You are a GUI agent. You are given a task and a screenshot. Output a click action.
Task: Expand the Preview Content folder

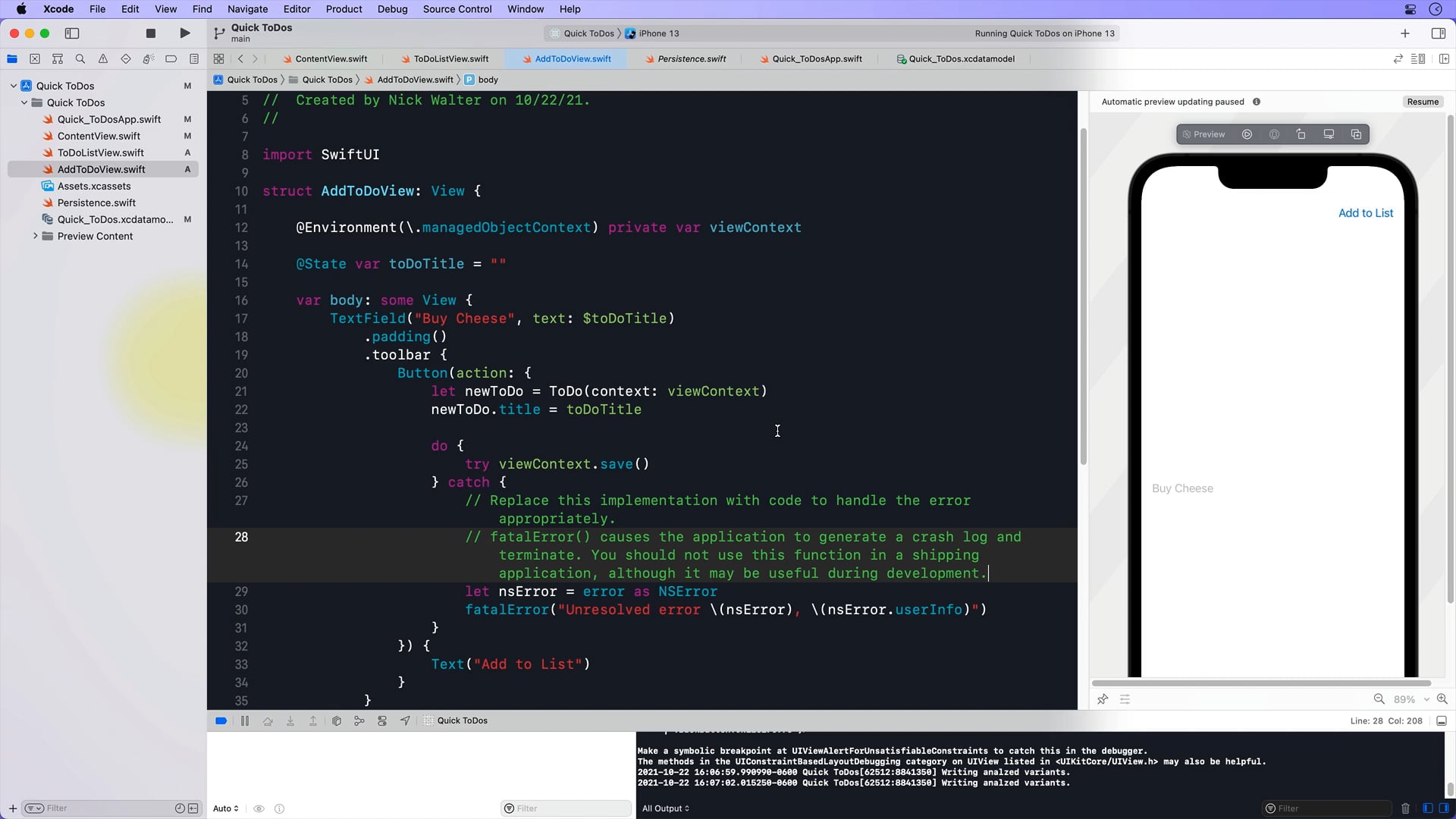[35, 236]
